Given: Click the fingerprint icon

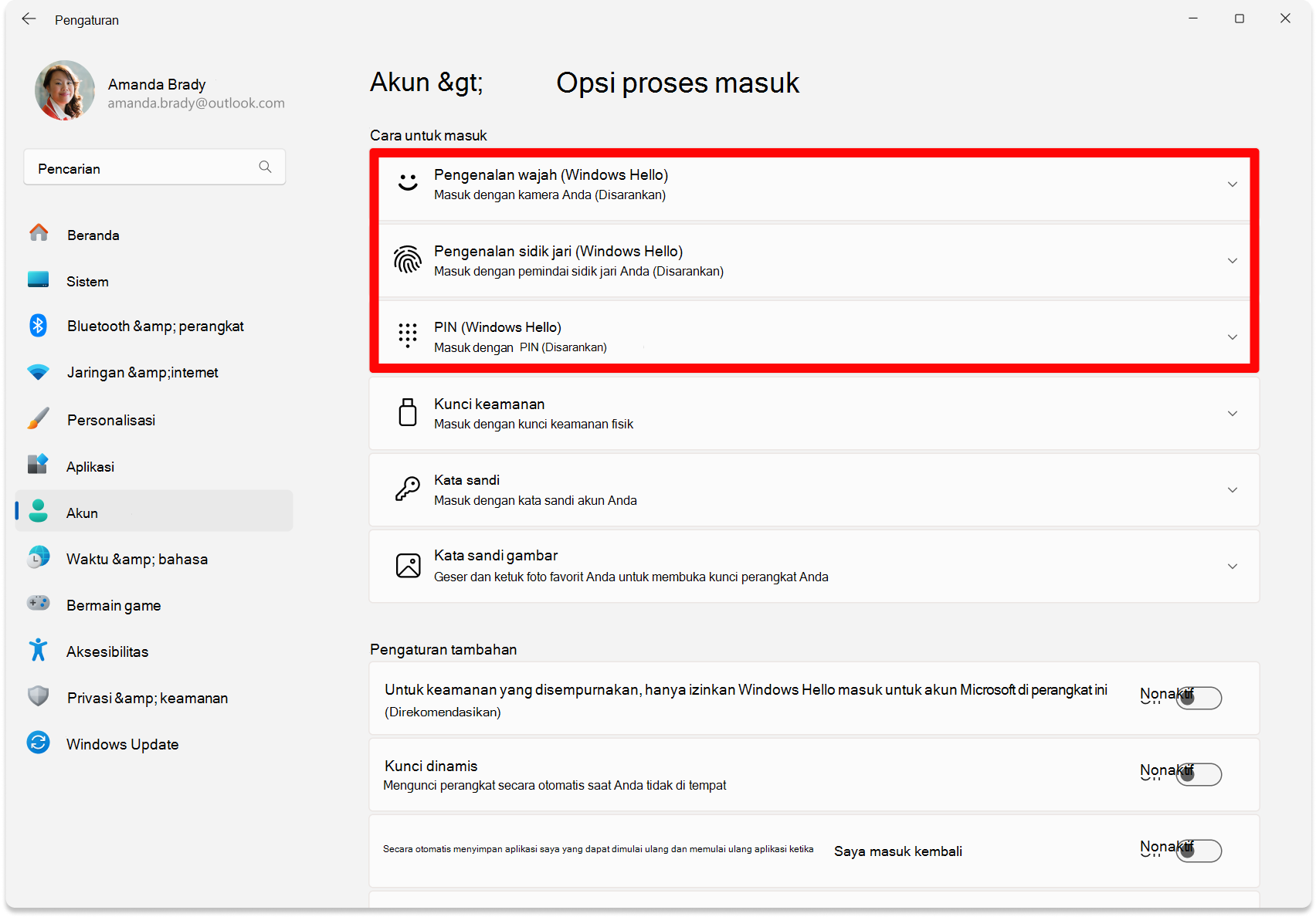Looking at the screenshot, I should point(408,260).
